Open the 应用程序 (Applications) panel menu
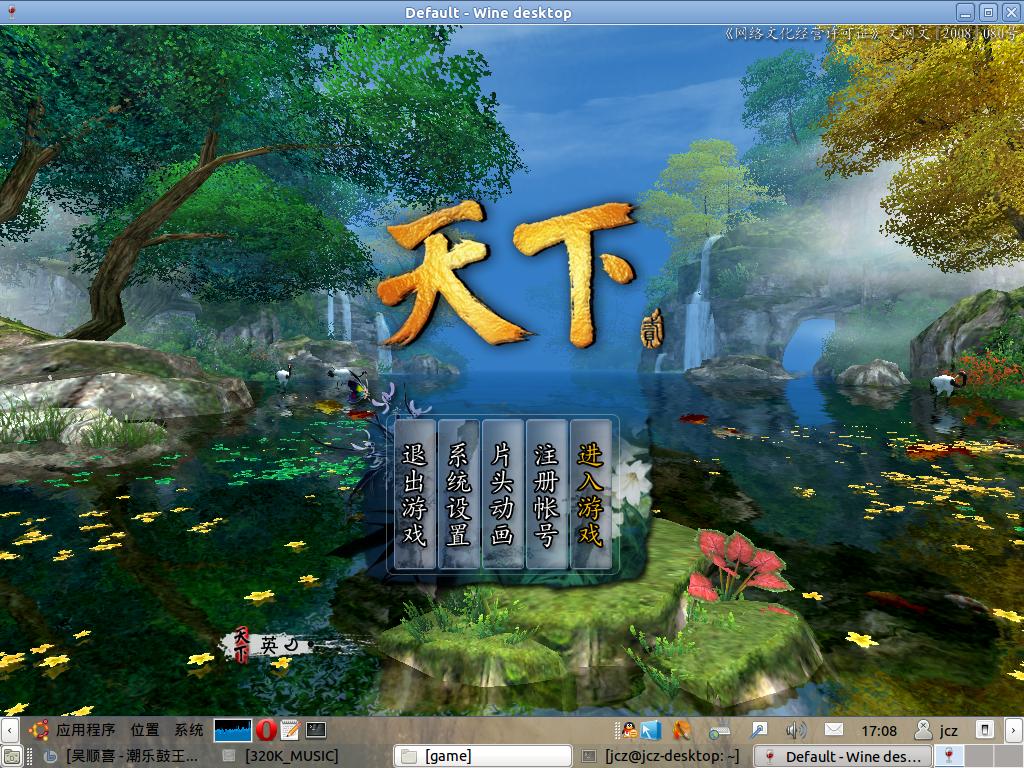Viewport: 1024px width, 768px height. coord(86,730)
